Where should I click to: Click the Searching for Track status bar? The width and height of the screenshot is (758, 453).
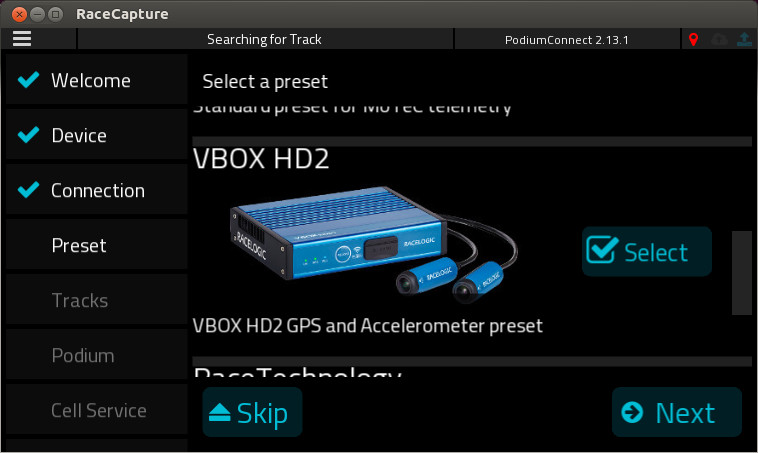point(265,39)
